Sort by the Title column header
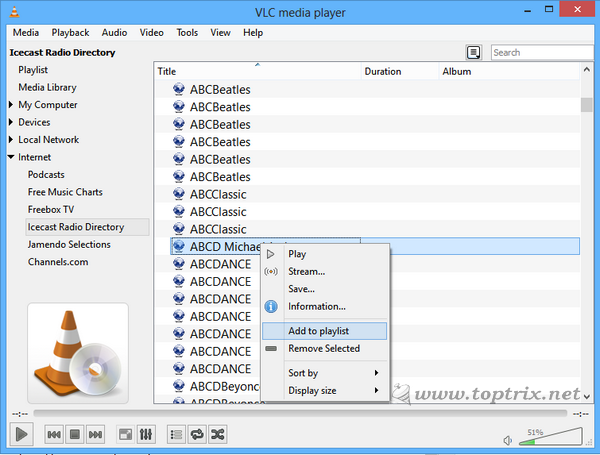Image resolution: width=600 pixels, height=455 pixels. pos(258,71)
